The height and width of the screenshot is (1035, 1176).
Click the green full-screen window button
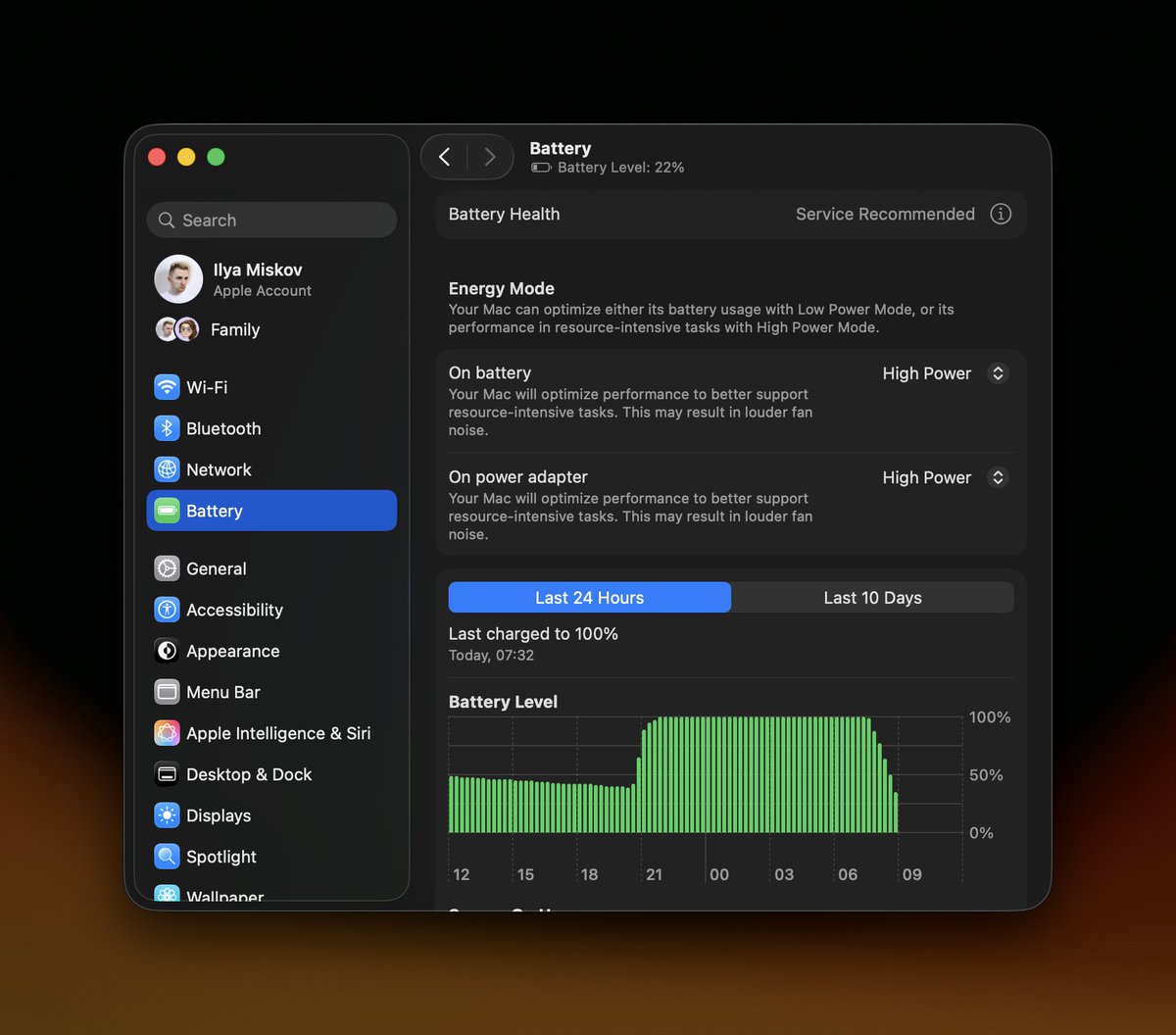click(x=216, y=157)
